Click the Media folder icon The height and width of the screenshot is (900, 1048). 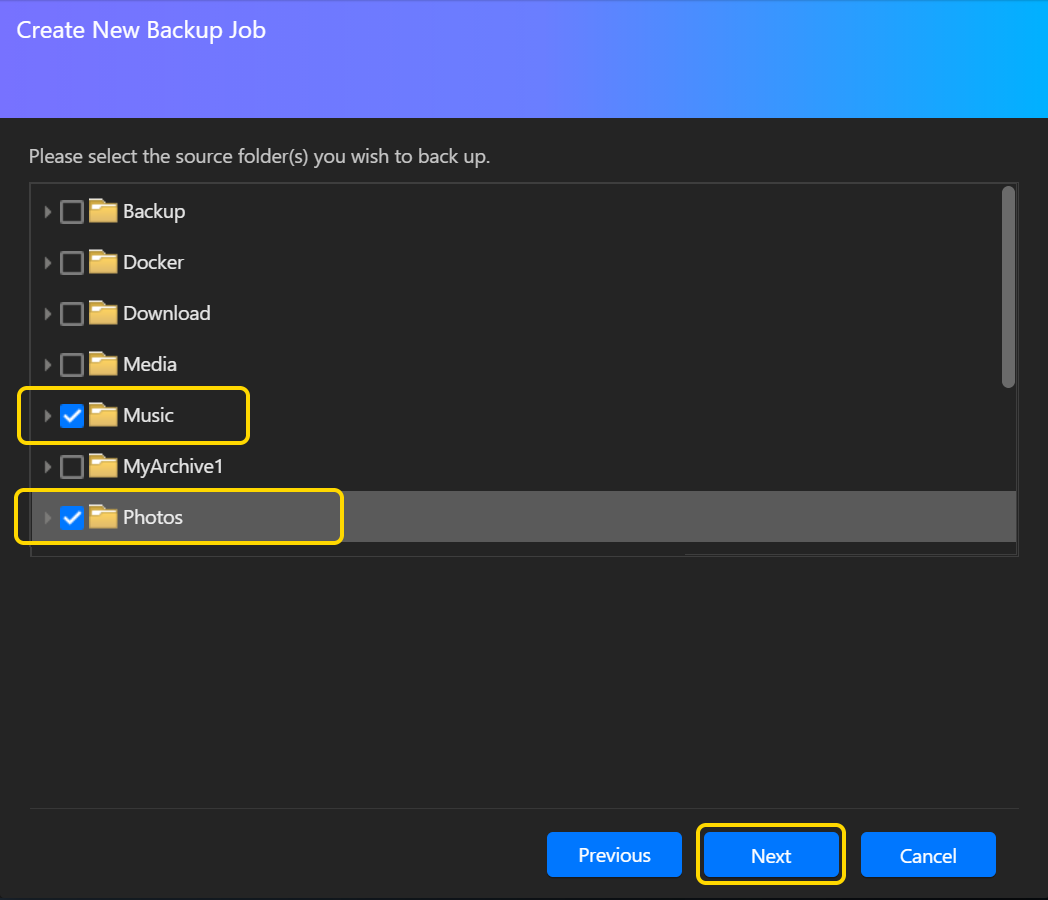(x=103, y=364)
